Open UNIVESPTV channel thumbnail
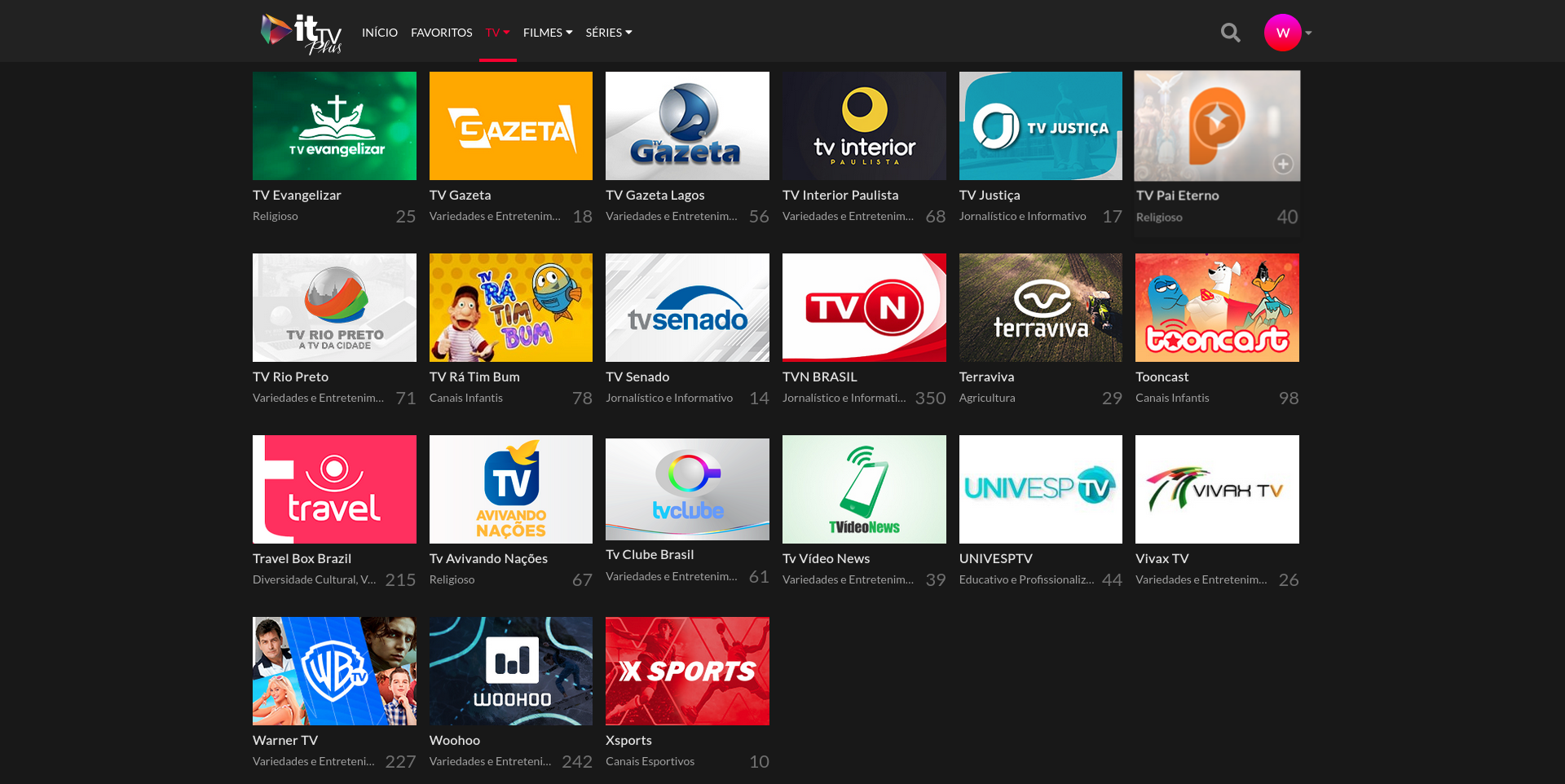The image size is (1565, 784). [1041, 489]
